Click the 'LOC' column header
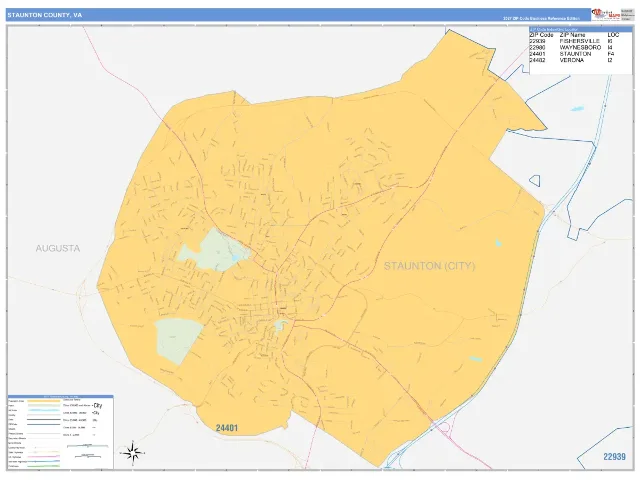Viewport: 640px width, 480px height. [x=613, y=35]
